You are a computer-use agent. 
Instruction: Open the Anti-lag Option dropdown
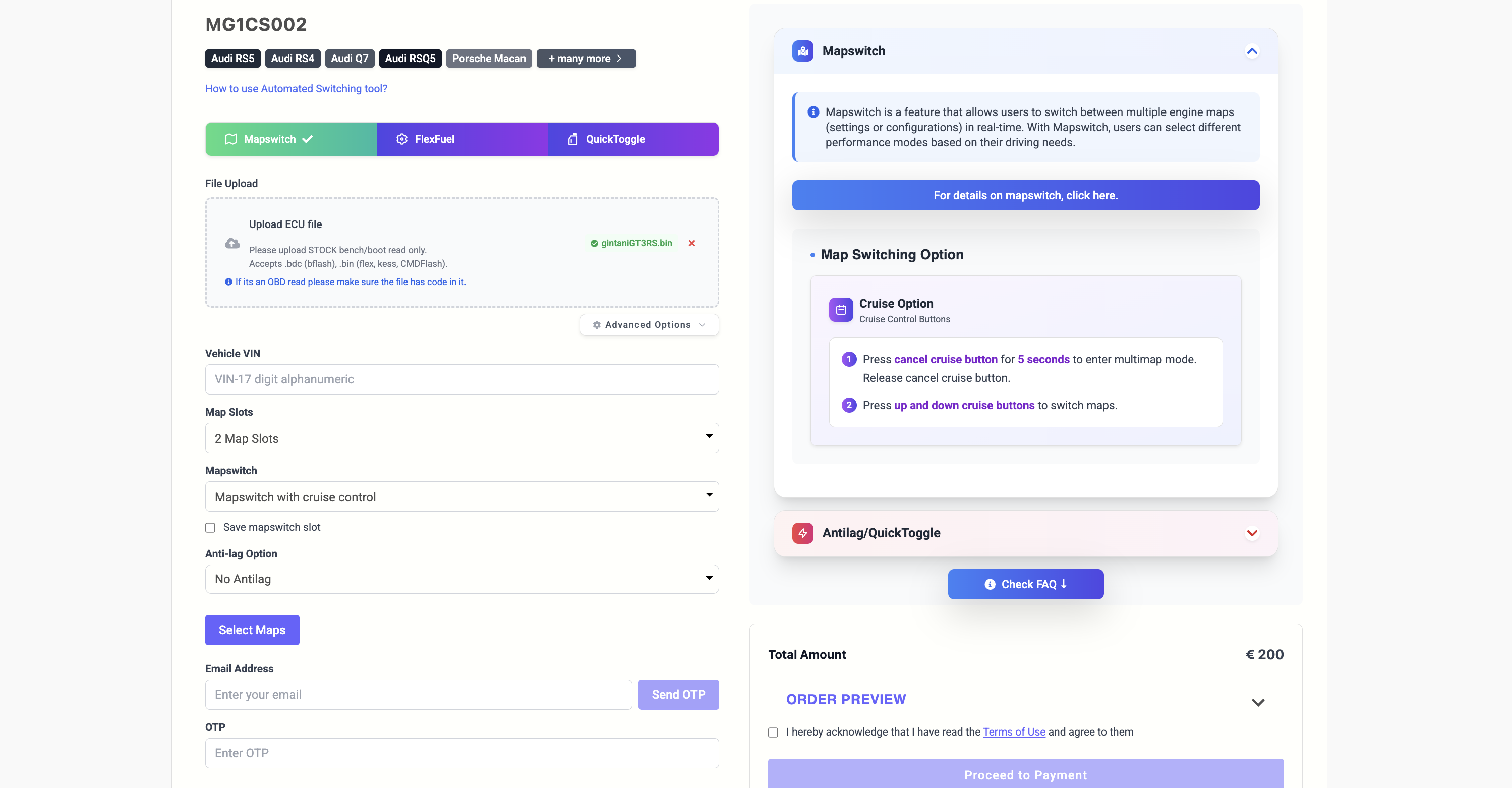coord(461,579)
